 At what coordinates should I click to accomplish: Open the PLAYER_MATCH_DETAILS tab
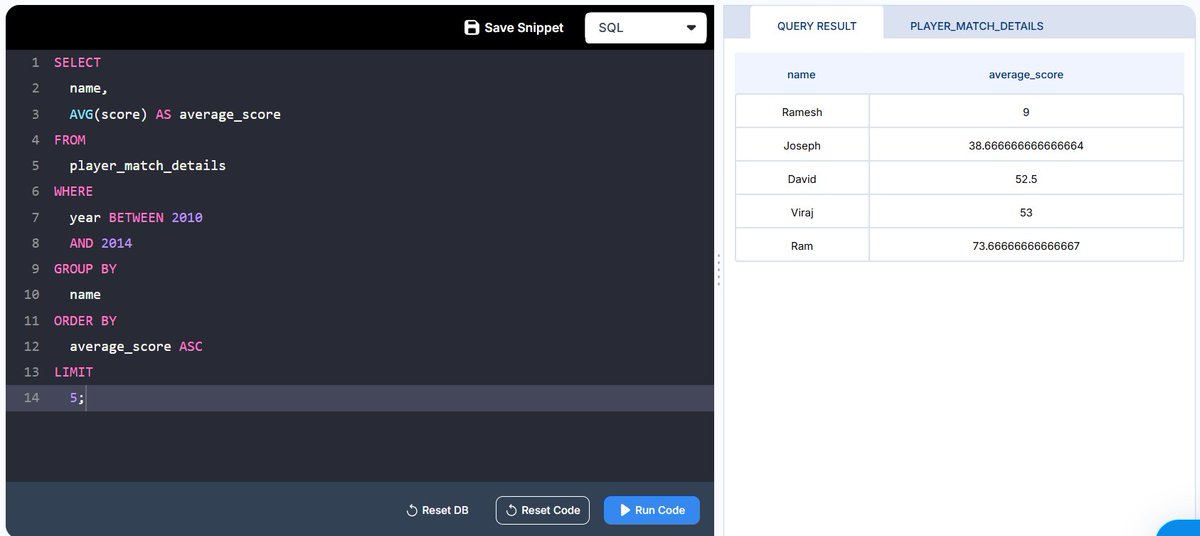tap(977, 26)
